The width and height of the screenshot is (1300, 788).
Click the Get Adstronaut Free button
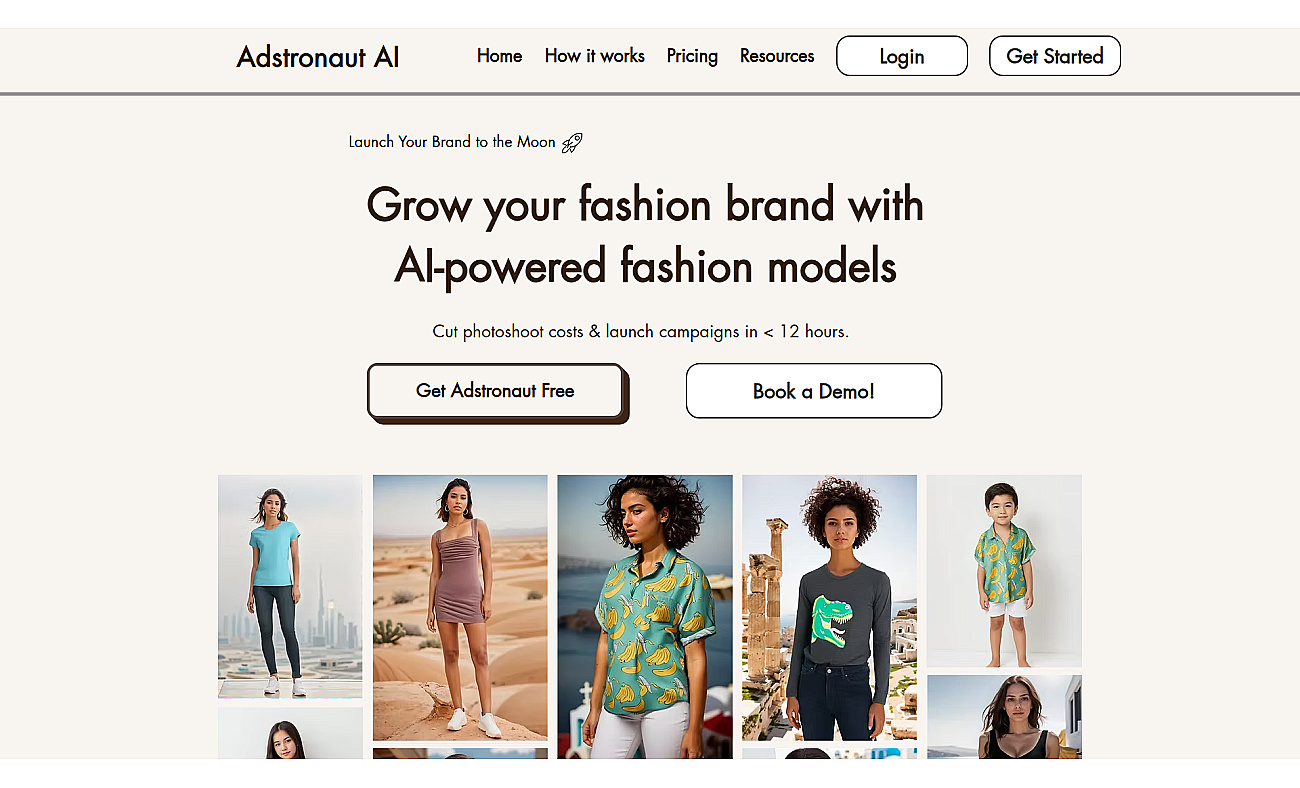496,391
